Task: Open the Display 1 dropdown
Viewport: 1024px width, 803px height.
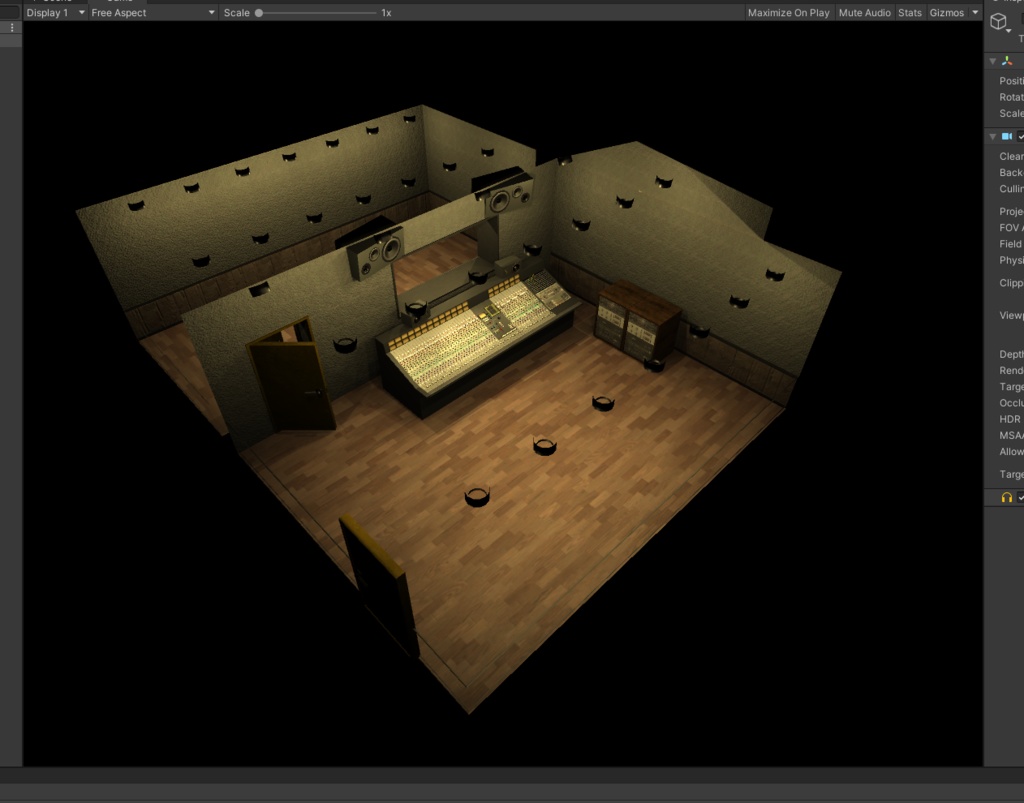Action: 56,12
